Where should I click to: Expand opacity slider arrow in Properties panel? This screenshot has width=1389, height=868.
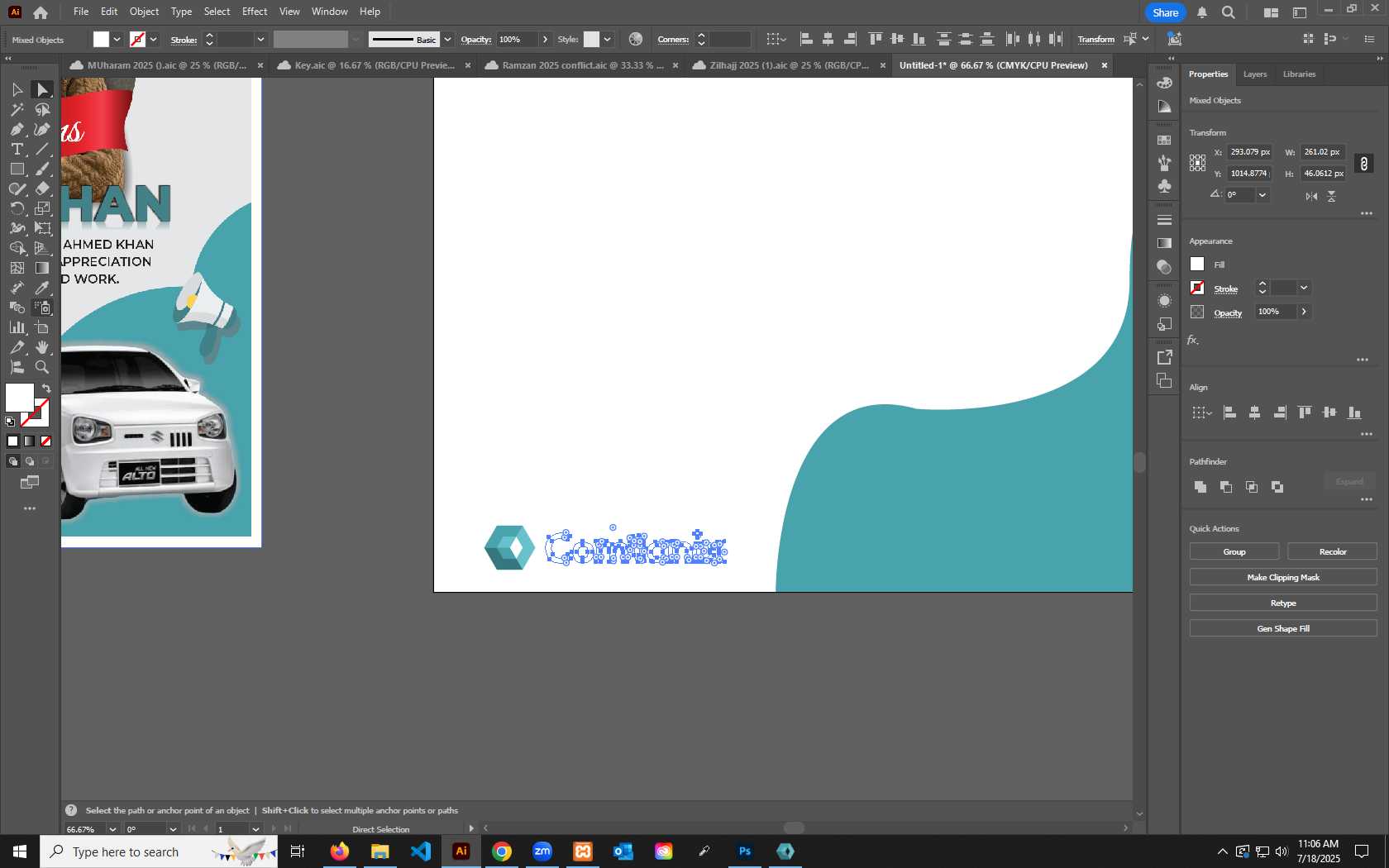[x=1304, y=312]
